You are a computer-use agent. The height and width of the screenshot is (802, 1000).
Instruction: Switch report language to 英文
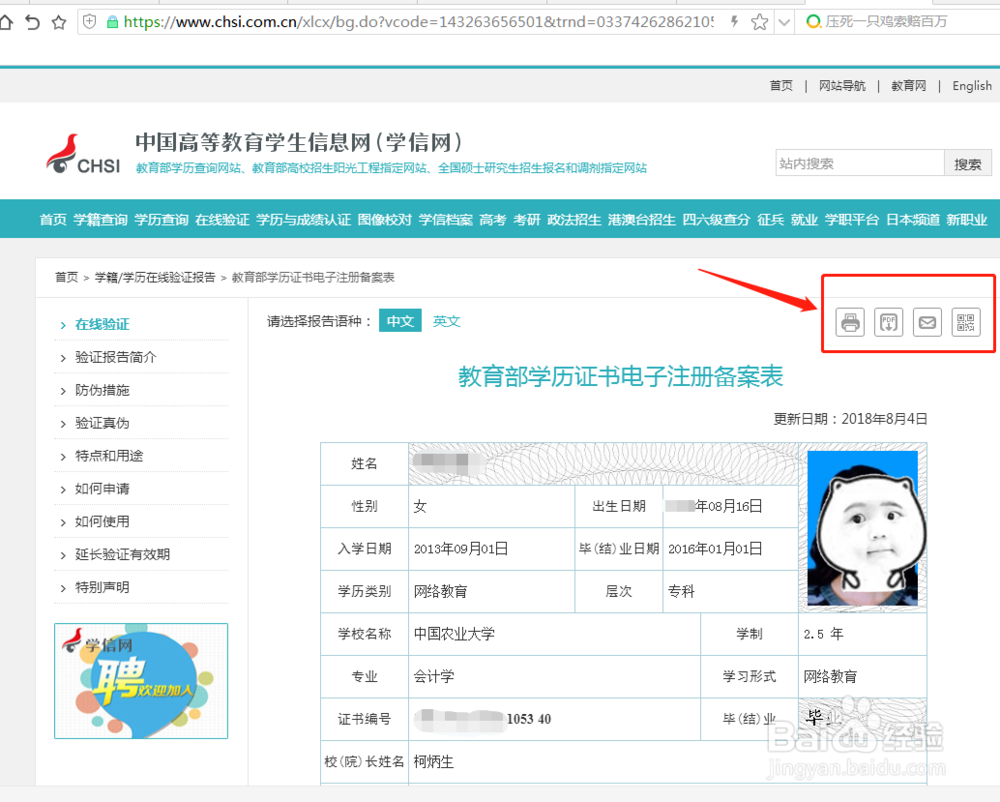(446, 321)
